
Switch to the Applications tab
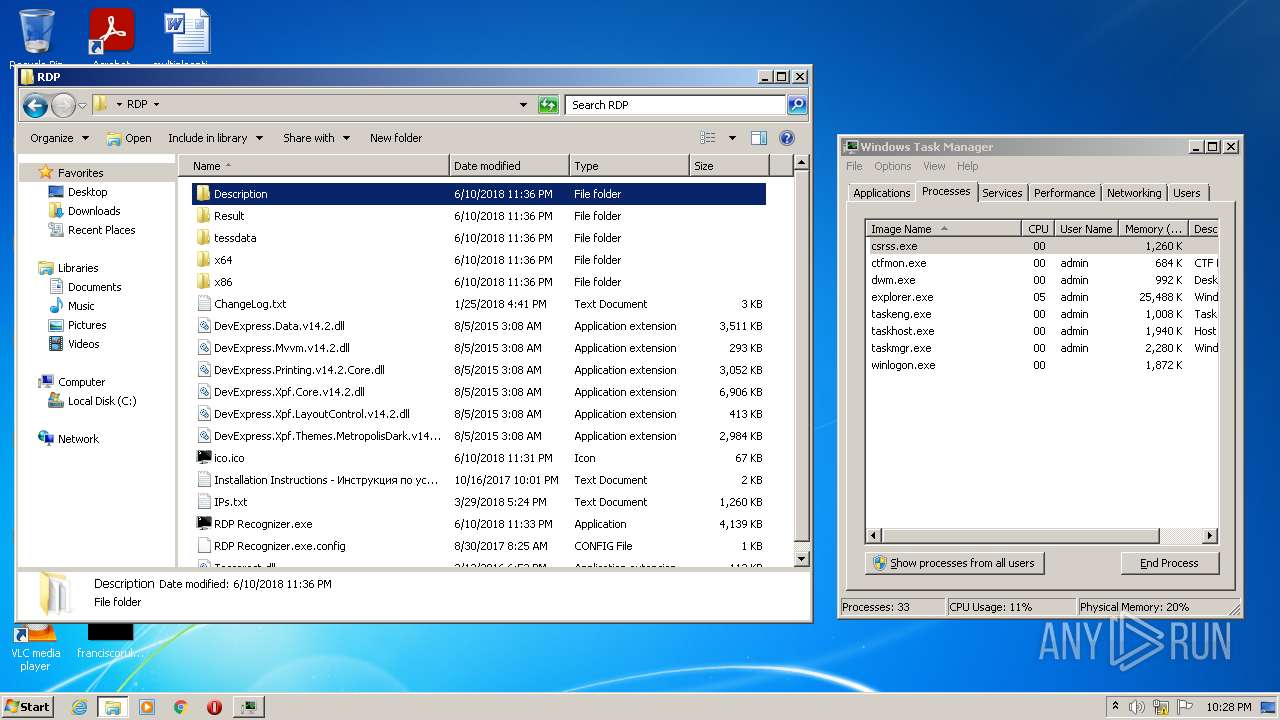pyautogui.click(x=881, y=193)
